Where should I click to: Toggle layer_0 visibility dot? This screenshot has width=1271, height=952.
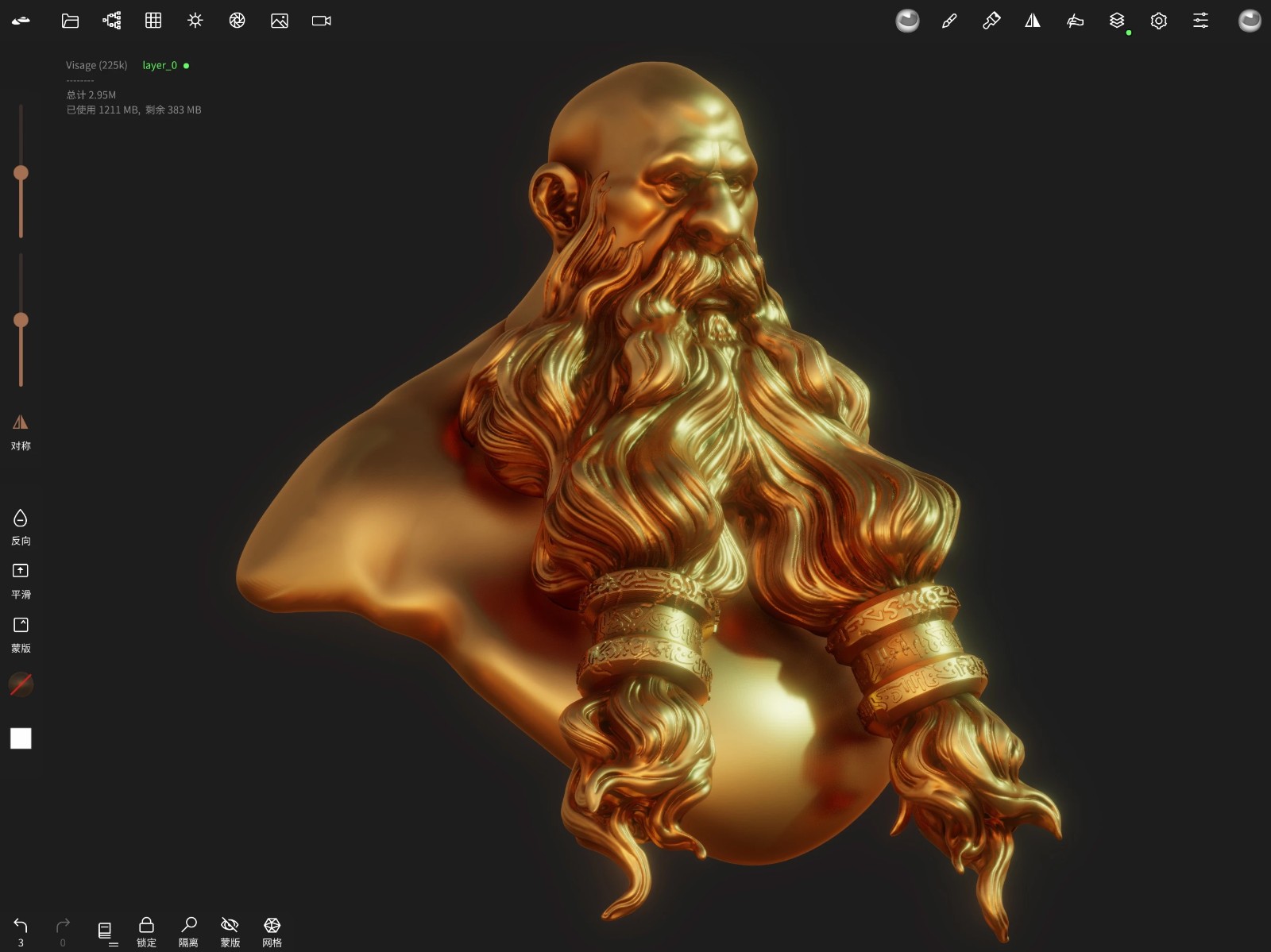[187, 65]
